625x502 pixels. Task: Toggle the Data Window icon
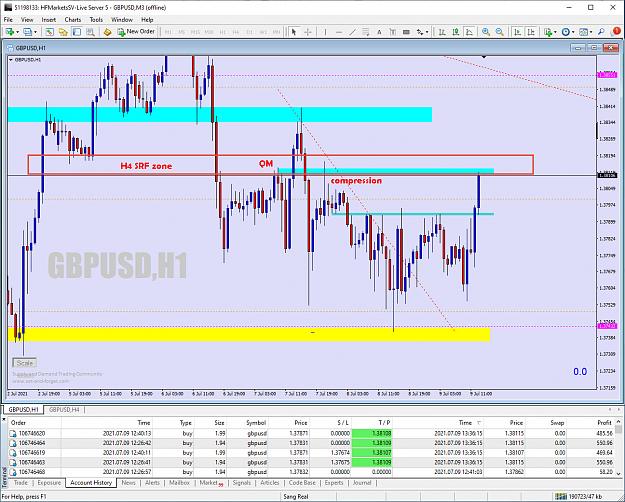coord(63,32)
